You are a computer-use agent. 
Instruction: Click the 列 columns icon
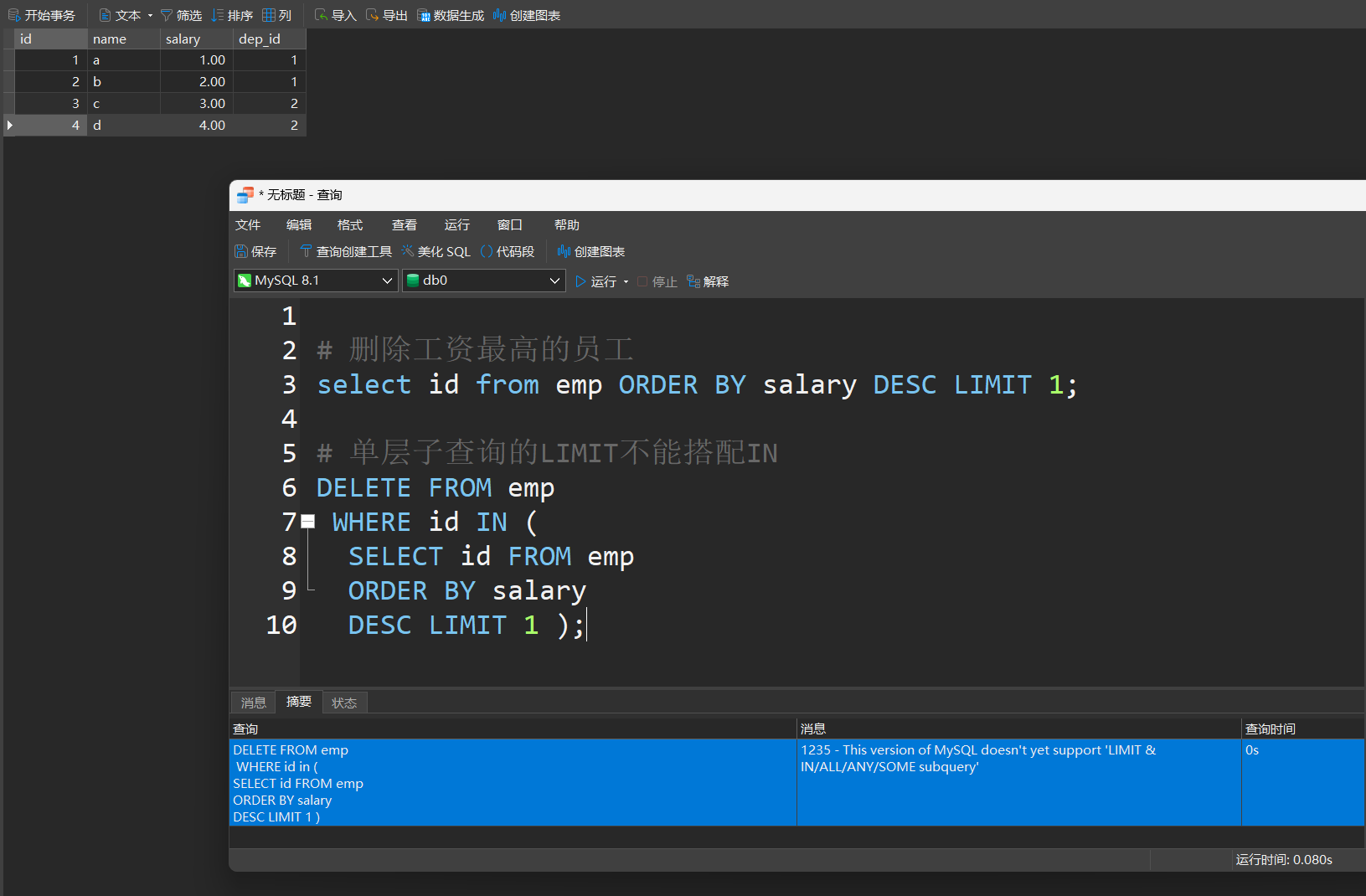(x=269, y=15)
